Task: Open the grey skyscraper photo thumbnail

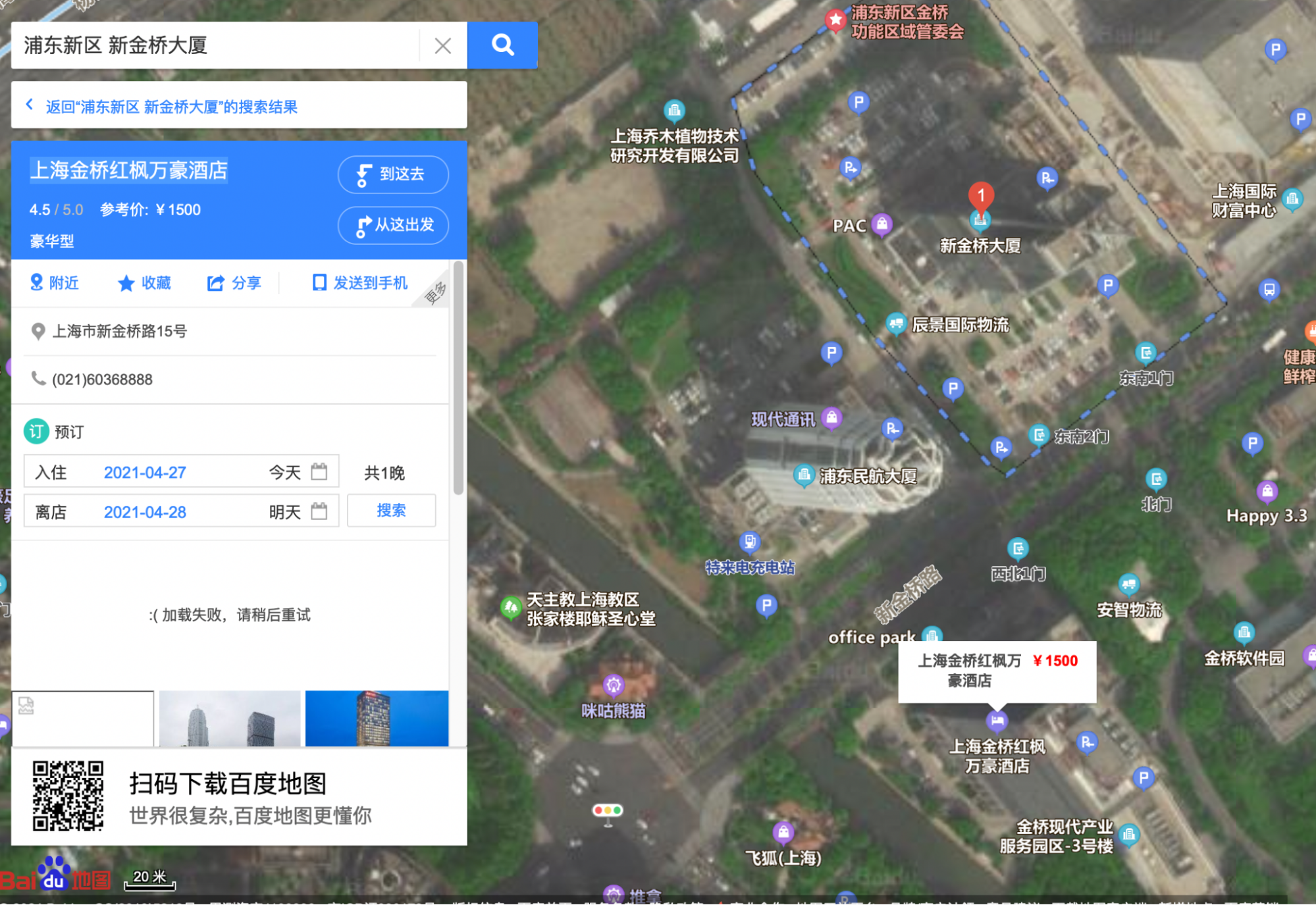Action: [x=230, y=718]
